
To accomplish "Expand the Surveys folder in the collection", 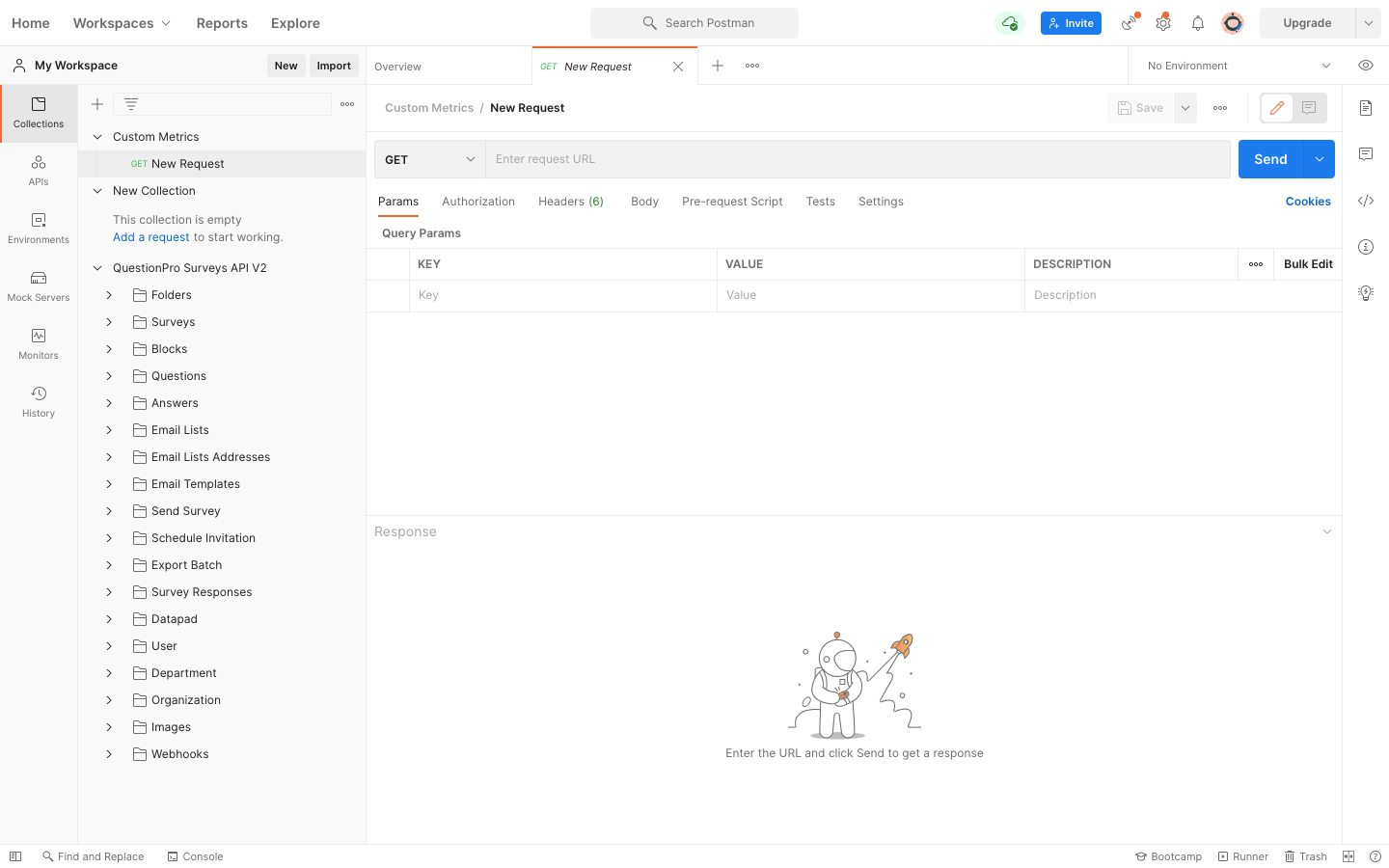I will (x=108, y=321).
